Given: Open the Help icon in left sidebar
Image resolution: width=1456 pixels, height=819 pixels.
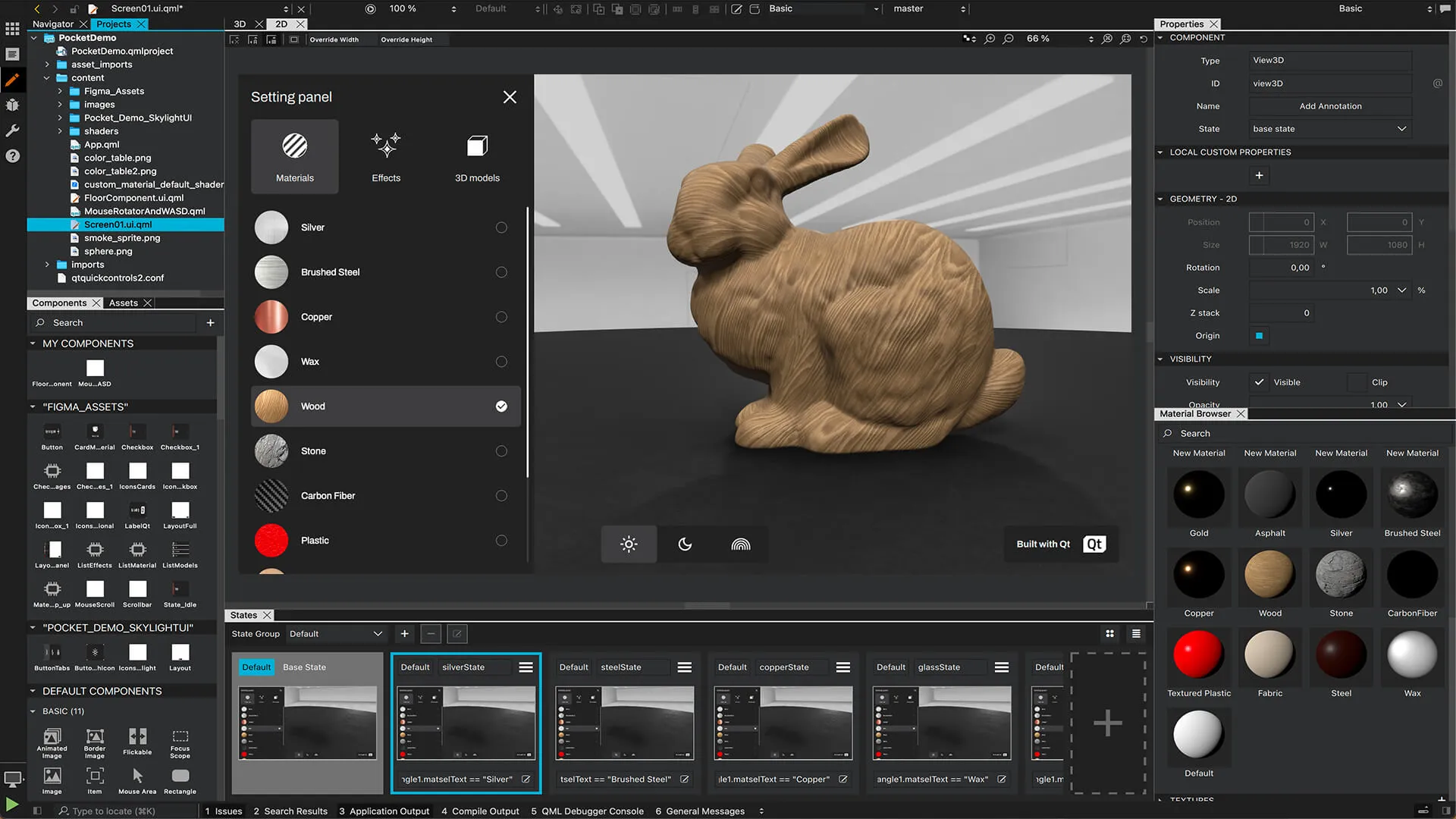Looking at the screenshot, I should click(12, 156).
